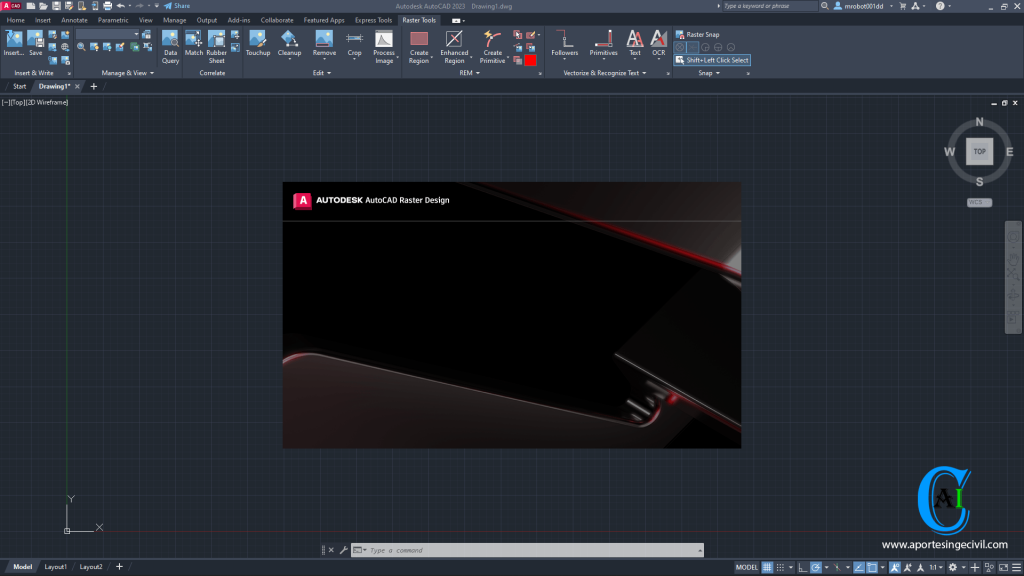The image size is (1024, 576).
Task: Open the Express Tools ribbon tab
Action: [373, 20]
